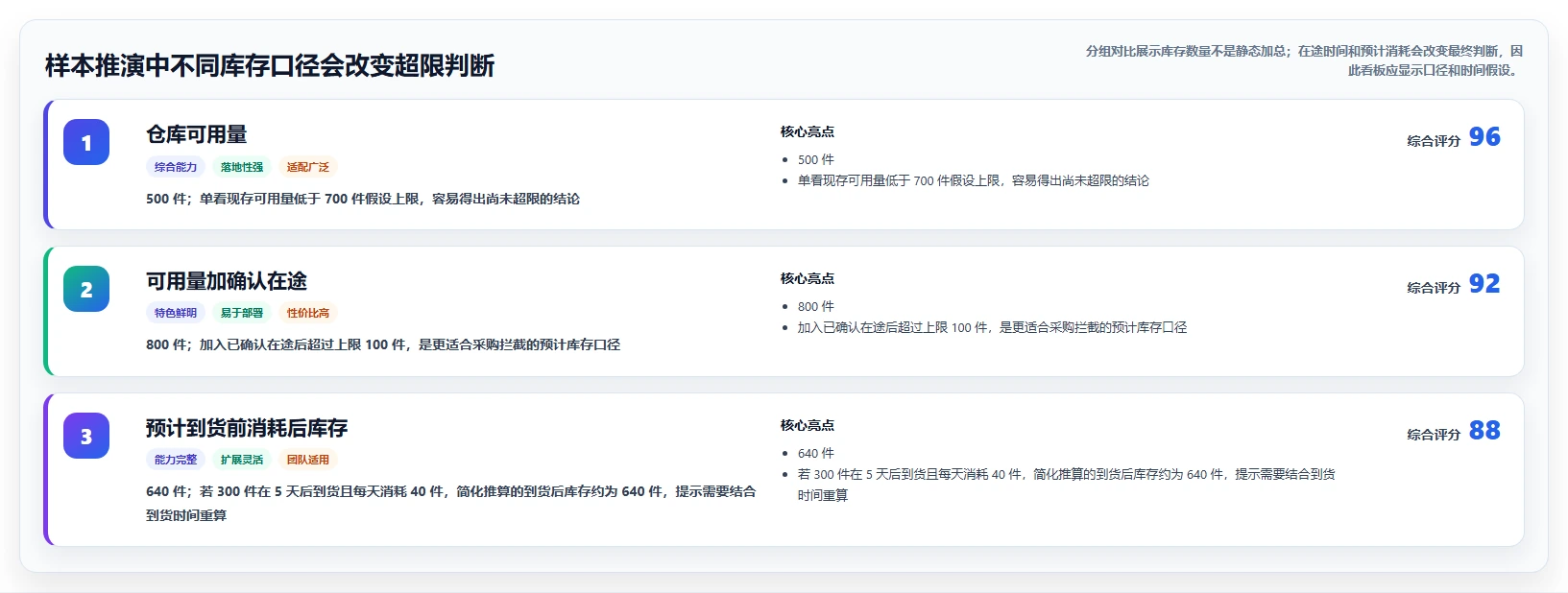Open the 仓库可用量 card title

pyautogui.click(x=197, y=134)
